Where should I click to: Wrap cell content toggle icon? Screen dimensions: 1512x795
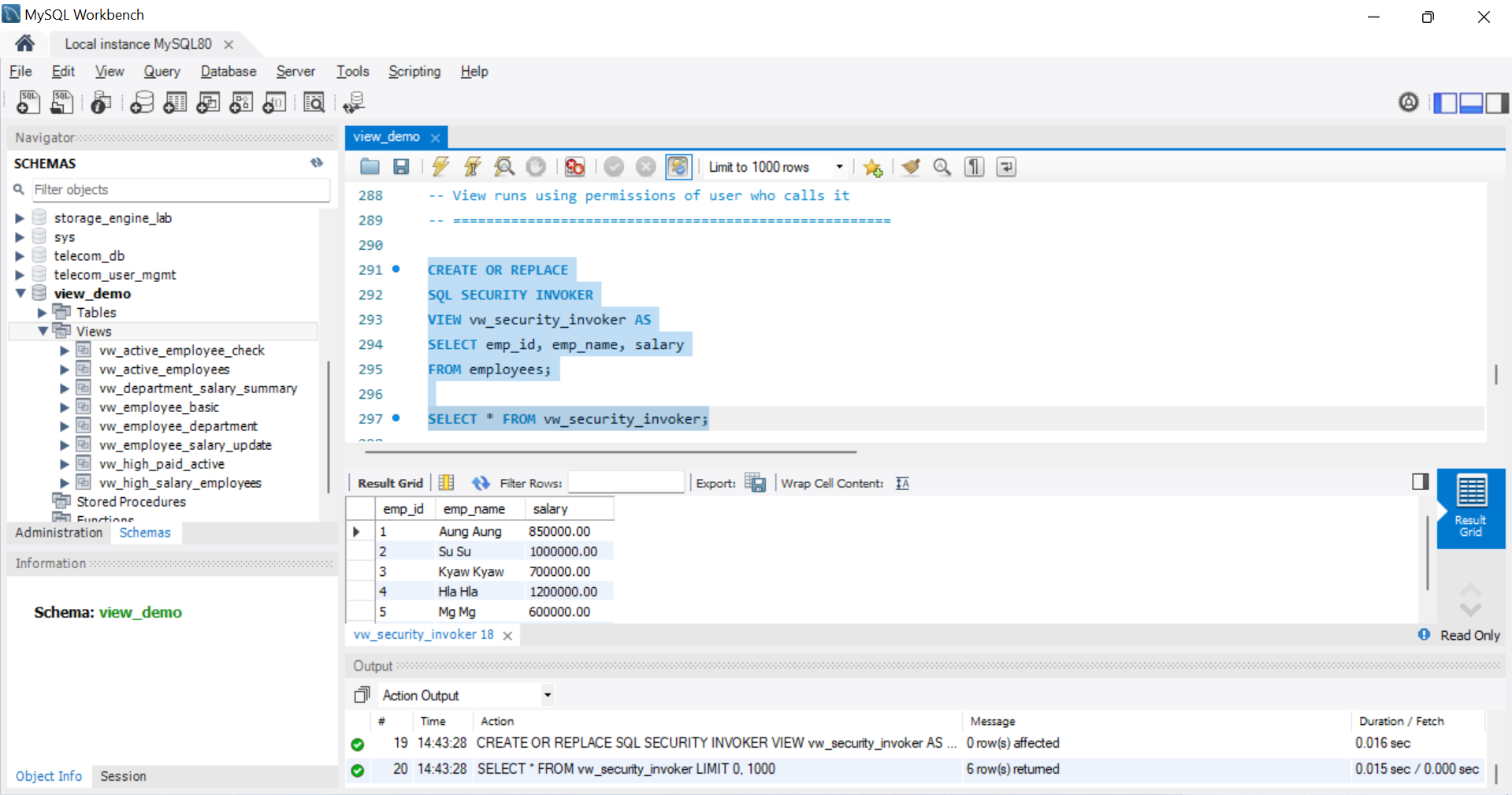point(903,483)
